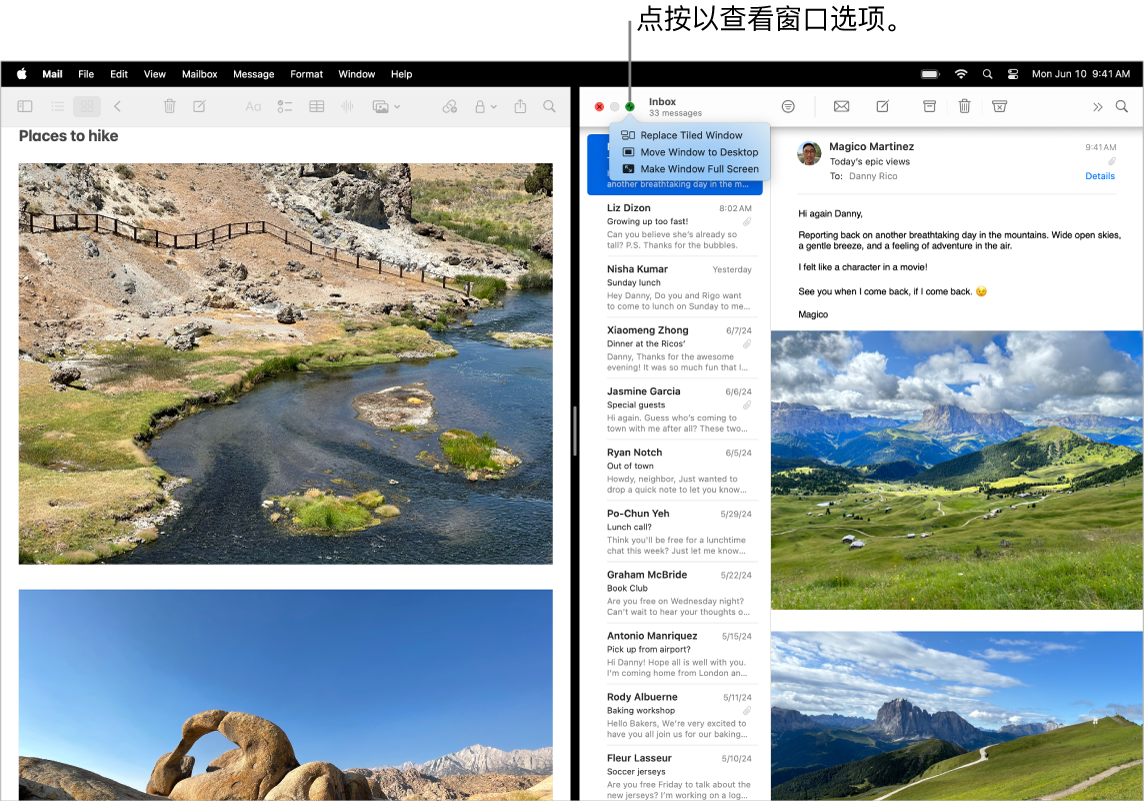Screen dimensions: 1144x801
Task: Open the Mailbox menu
Action: click(199, 74)
